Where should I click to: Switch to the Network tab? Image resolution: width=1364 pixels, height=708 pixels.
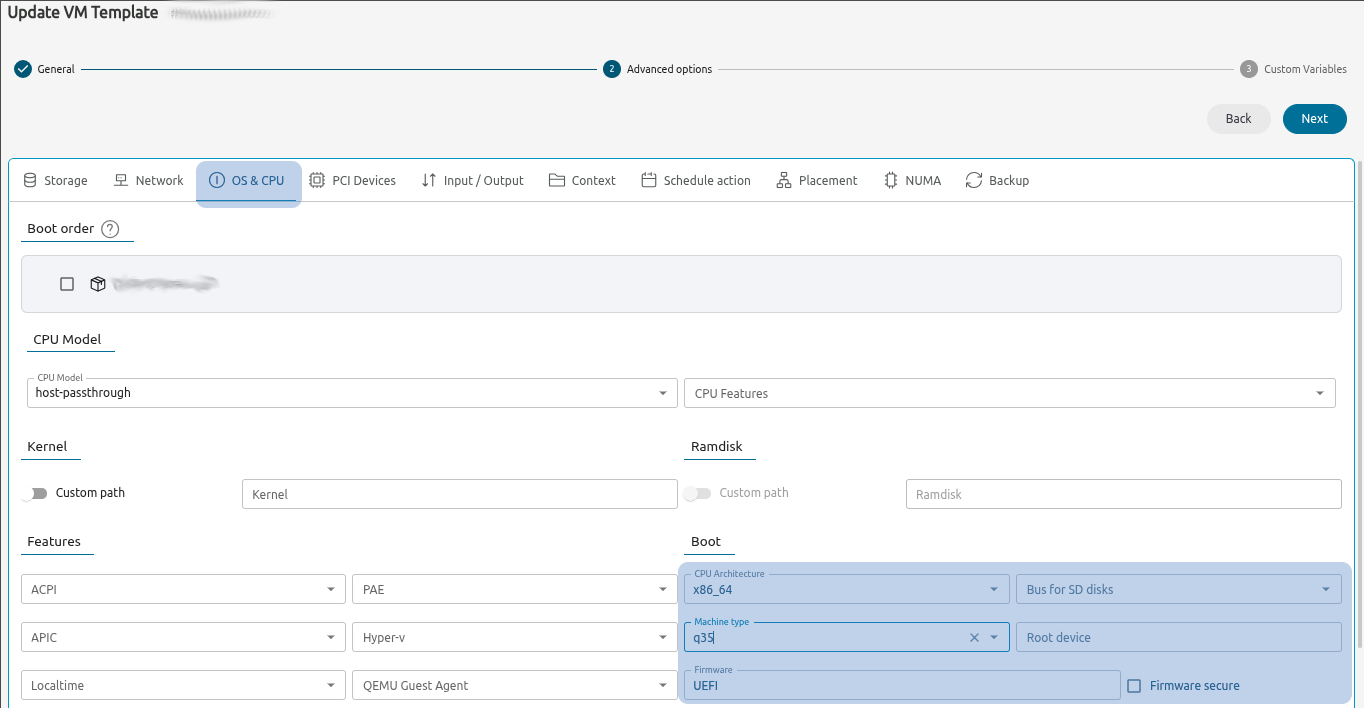tap(149, 181)
